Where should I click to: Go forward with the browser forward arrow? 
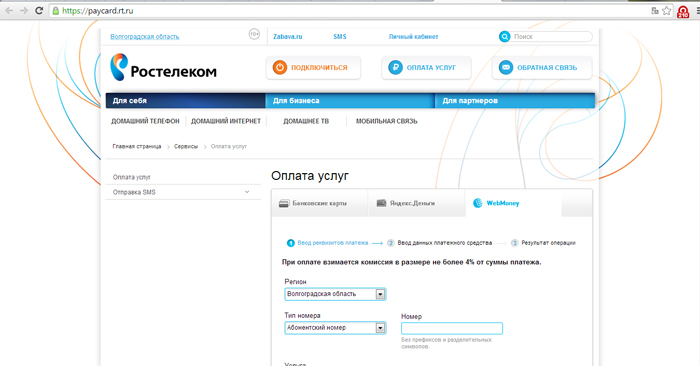[x=24, y=11]
